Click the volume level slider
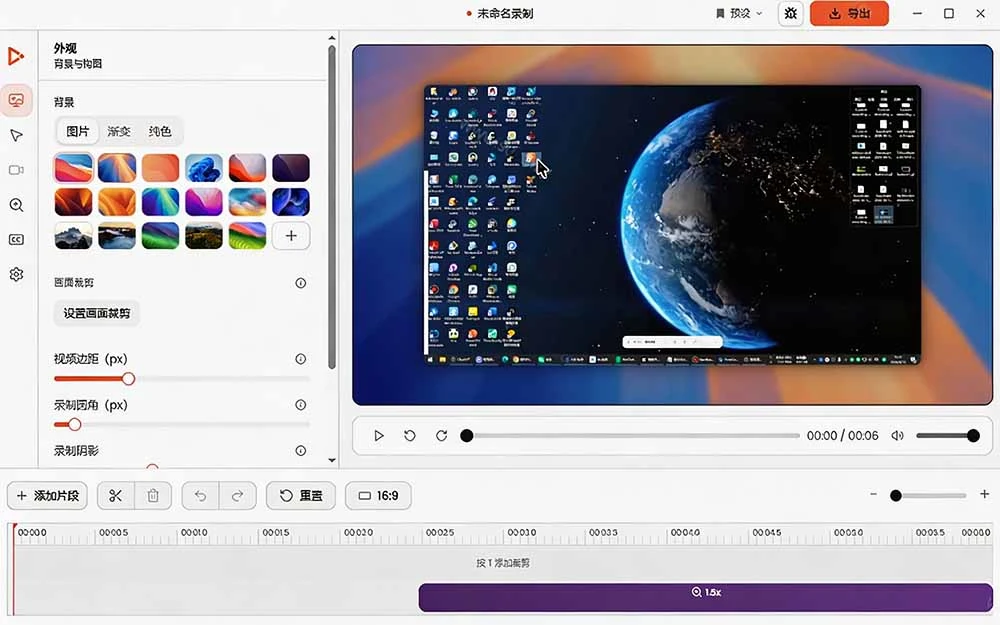This screenshot has height=625, width=1000. tap(948, 436)
